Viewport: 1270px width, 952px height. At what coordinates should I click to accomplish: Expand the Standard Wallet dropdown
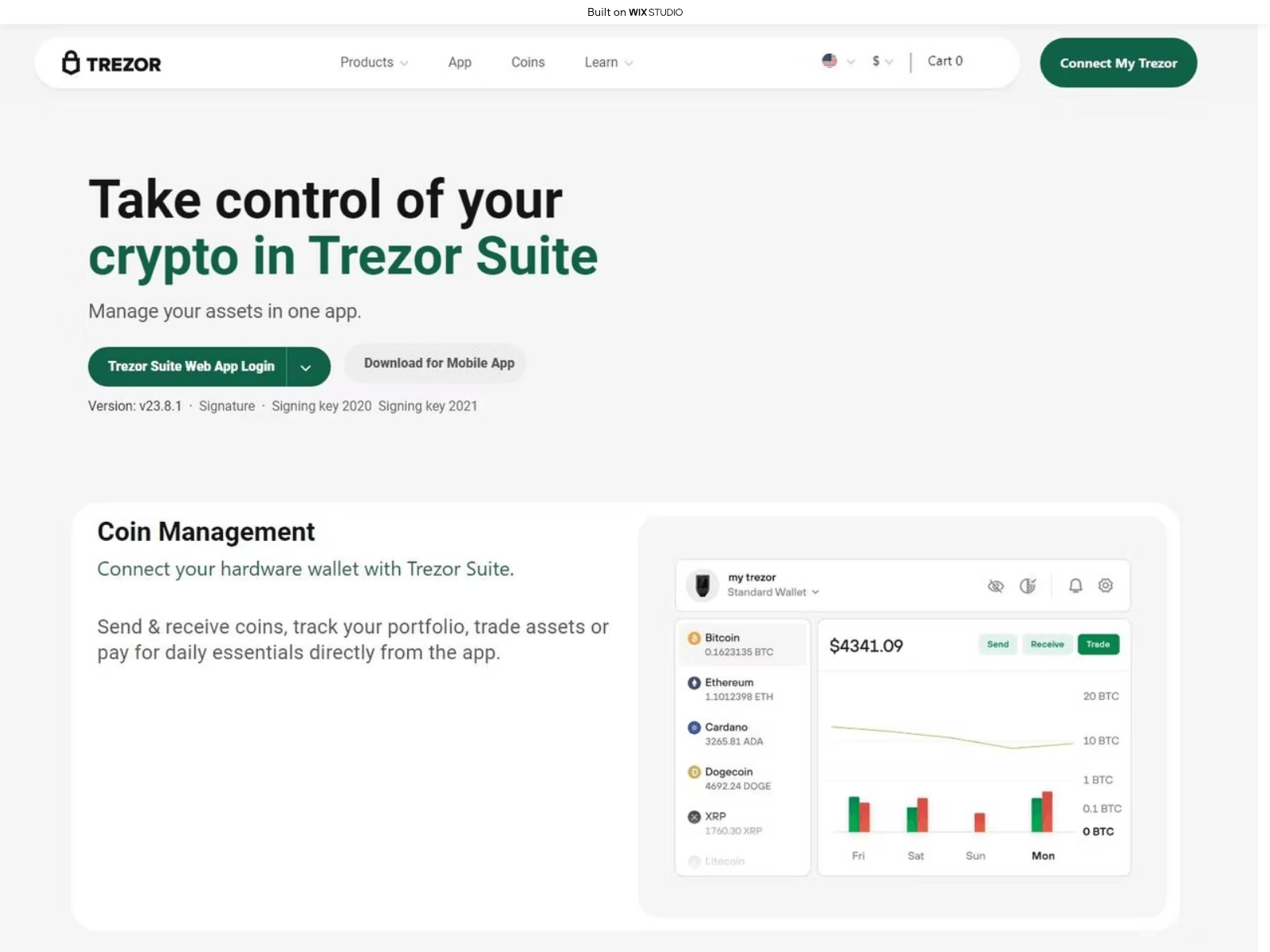pos(773,592)
